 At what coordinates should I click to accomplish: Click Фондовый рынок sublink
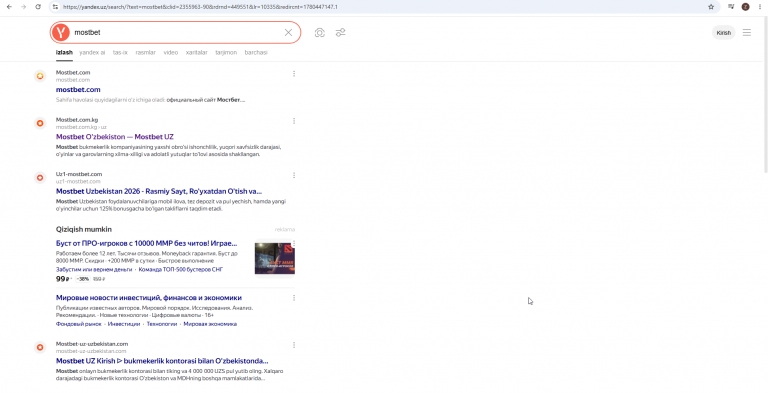pos(78,324)
